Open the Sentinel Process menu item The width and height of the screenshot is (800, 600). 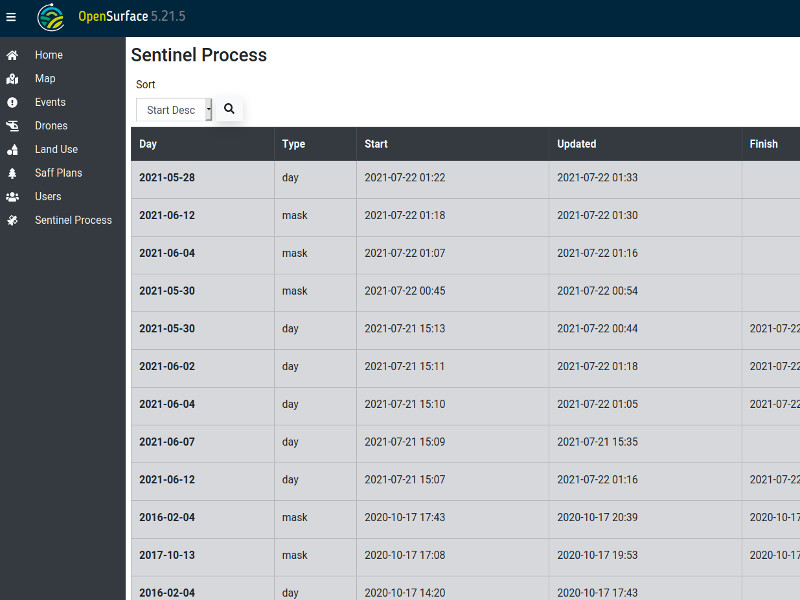pyautogui.click(x=73, y=220)
